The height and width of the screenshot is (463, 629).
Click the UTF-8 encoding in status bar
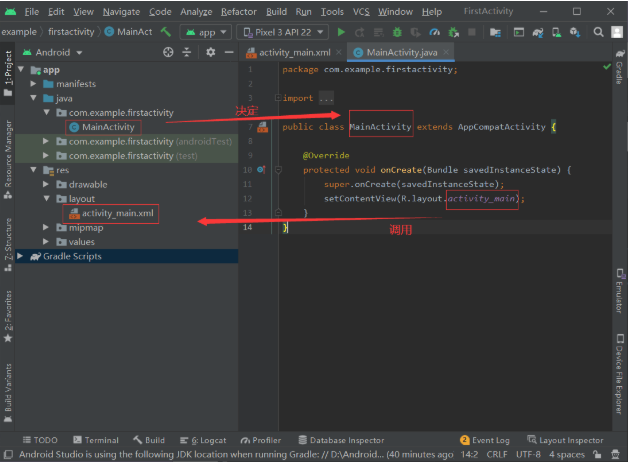coord(528,455)
